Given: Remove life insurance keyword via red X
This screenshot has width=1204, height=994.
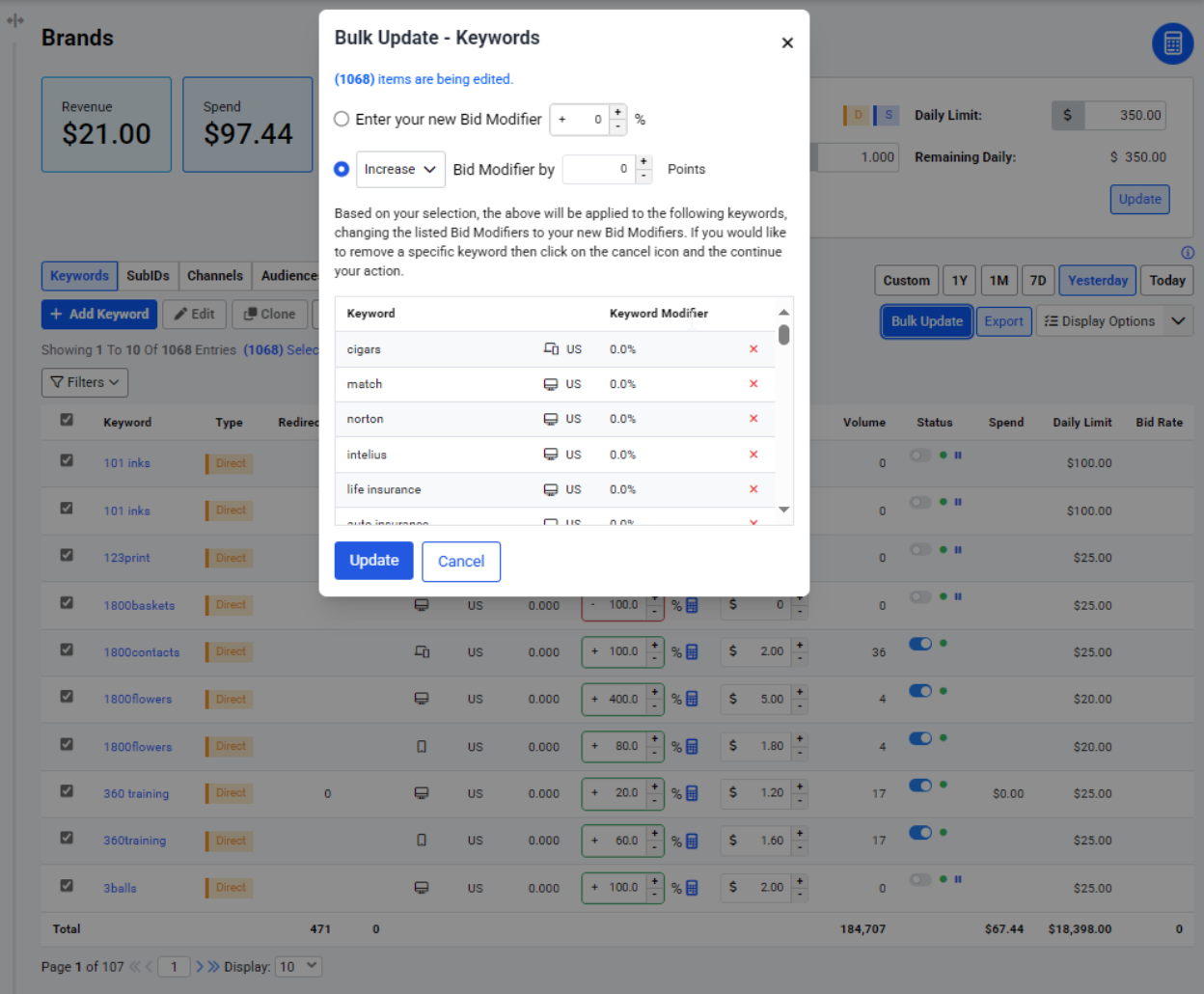Looking at the screenshot, I should [x=753, y=489].
